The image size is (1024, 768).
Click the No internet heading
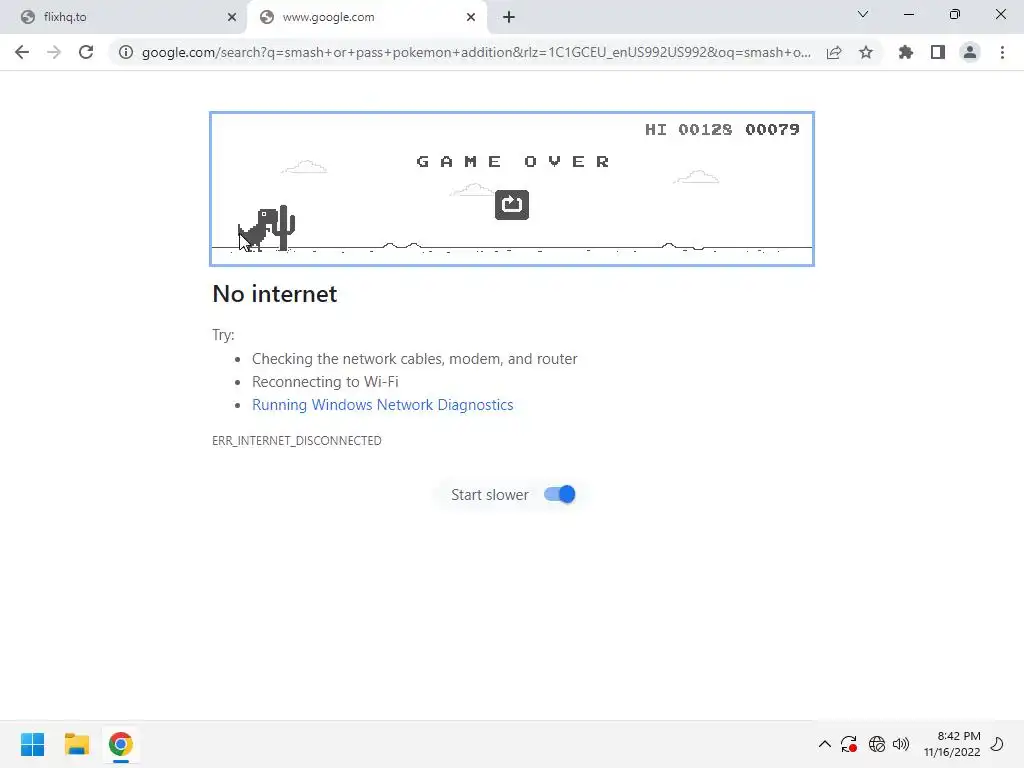tap(275, 294)
